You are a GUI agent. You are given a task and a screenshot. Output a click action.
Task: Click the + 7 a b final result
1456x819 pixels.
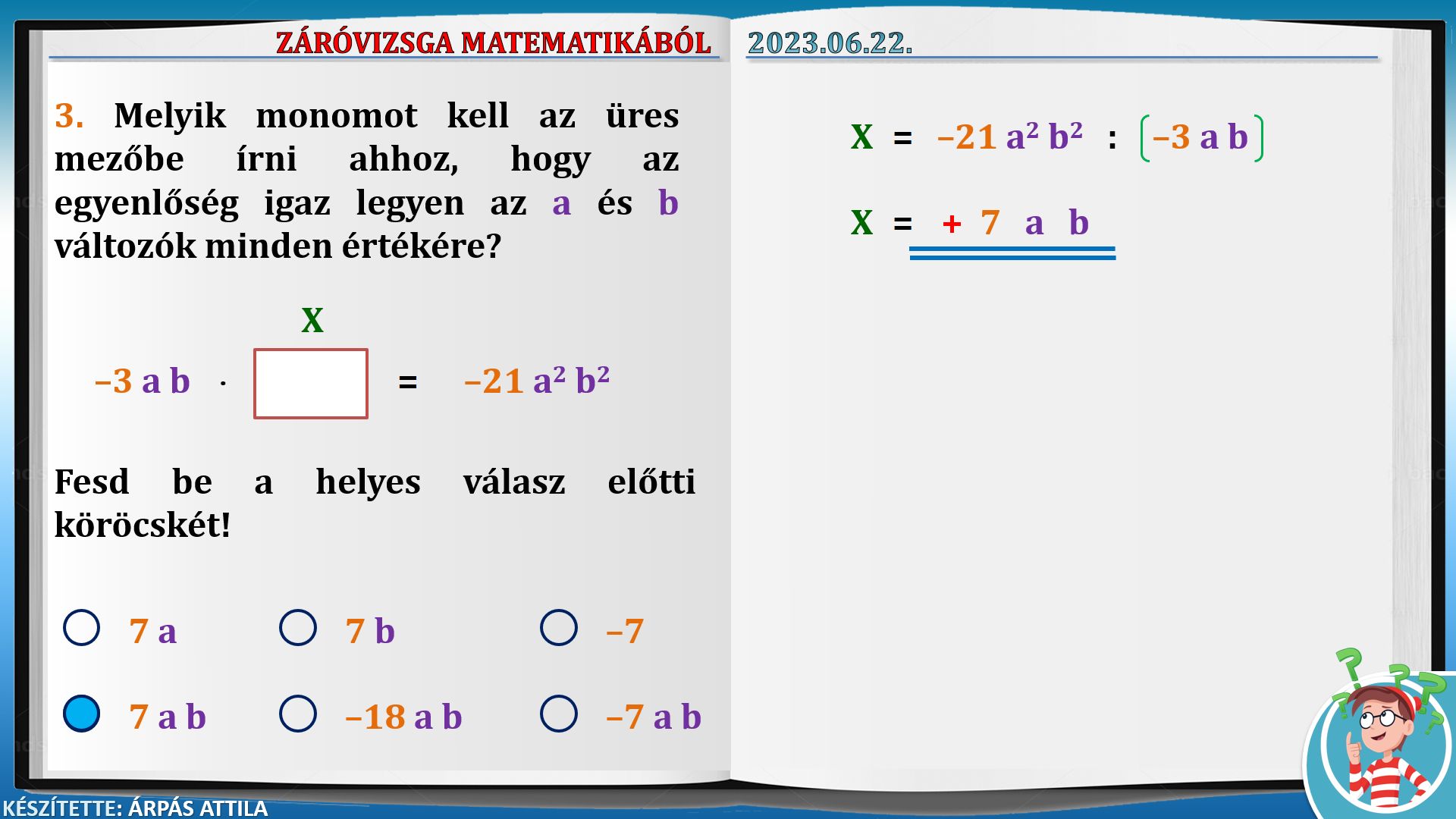(1015, 223)
